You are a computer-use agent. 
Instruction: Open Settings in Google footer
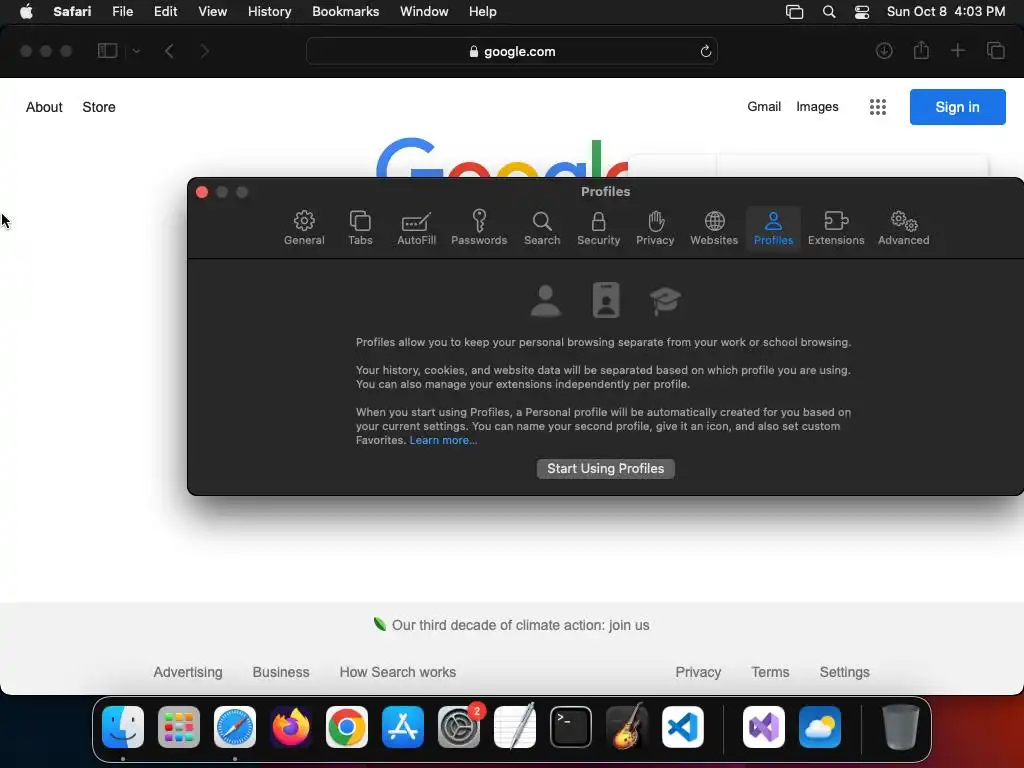pyautogui.click(x=844, y=672)
